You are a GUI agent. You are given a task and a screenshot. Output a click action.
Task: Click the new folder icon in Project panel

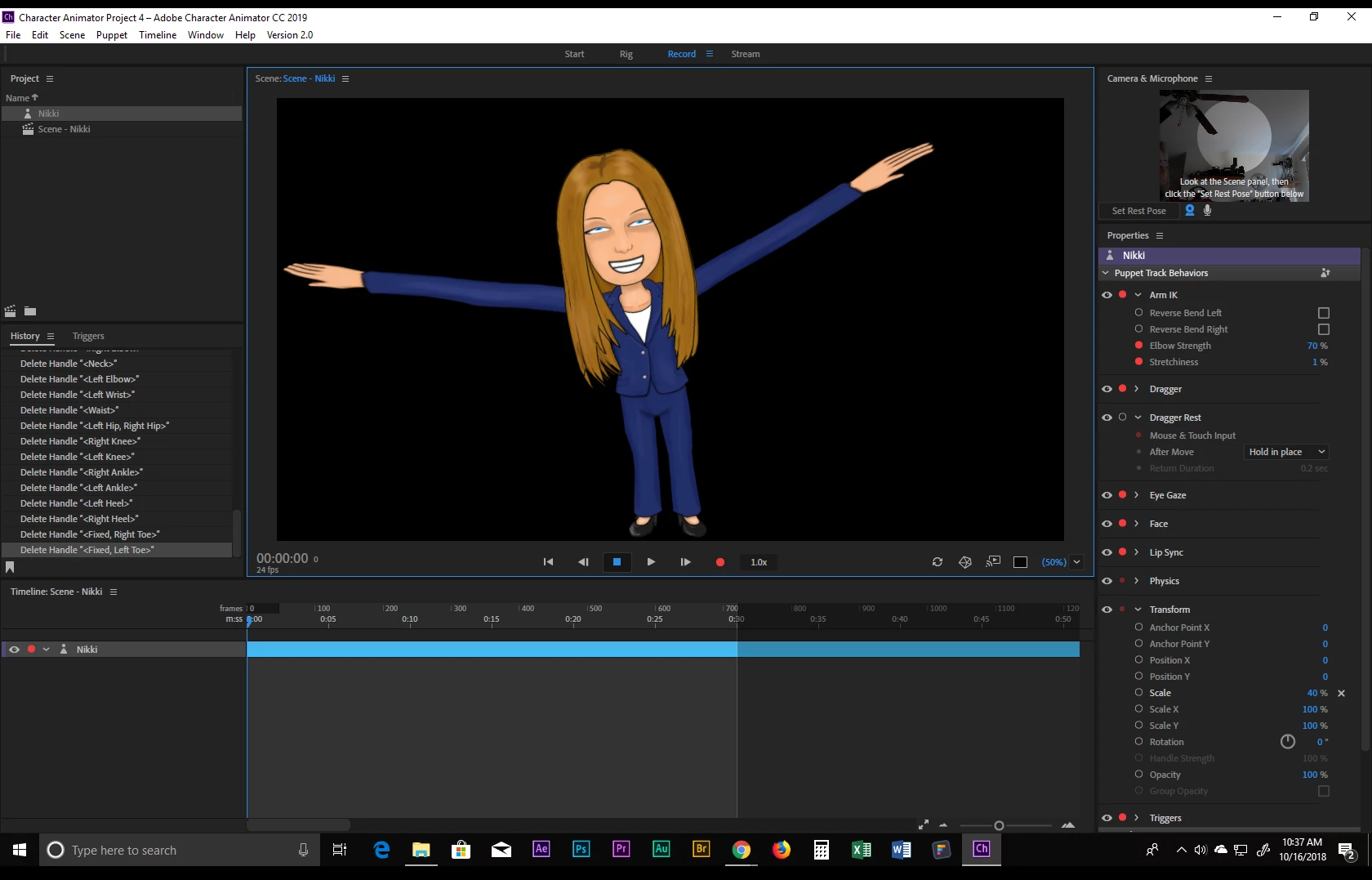[x=30, y=311]
